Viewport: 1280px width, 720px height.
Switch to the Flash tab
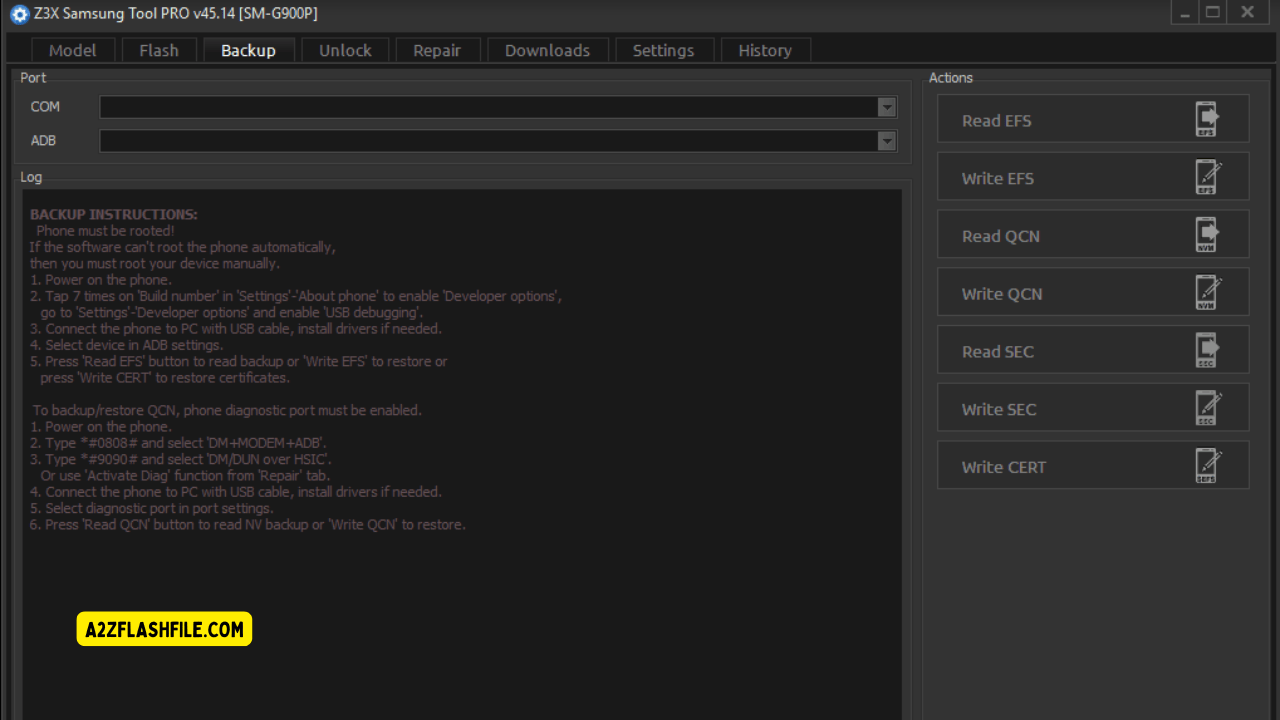click(x=159, y=50)
